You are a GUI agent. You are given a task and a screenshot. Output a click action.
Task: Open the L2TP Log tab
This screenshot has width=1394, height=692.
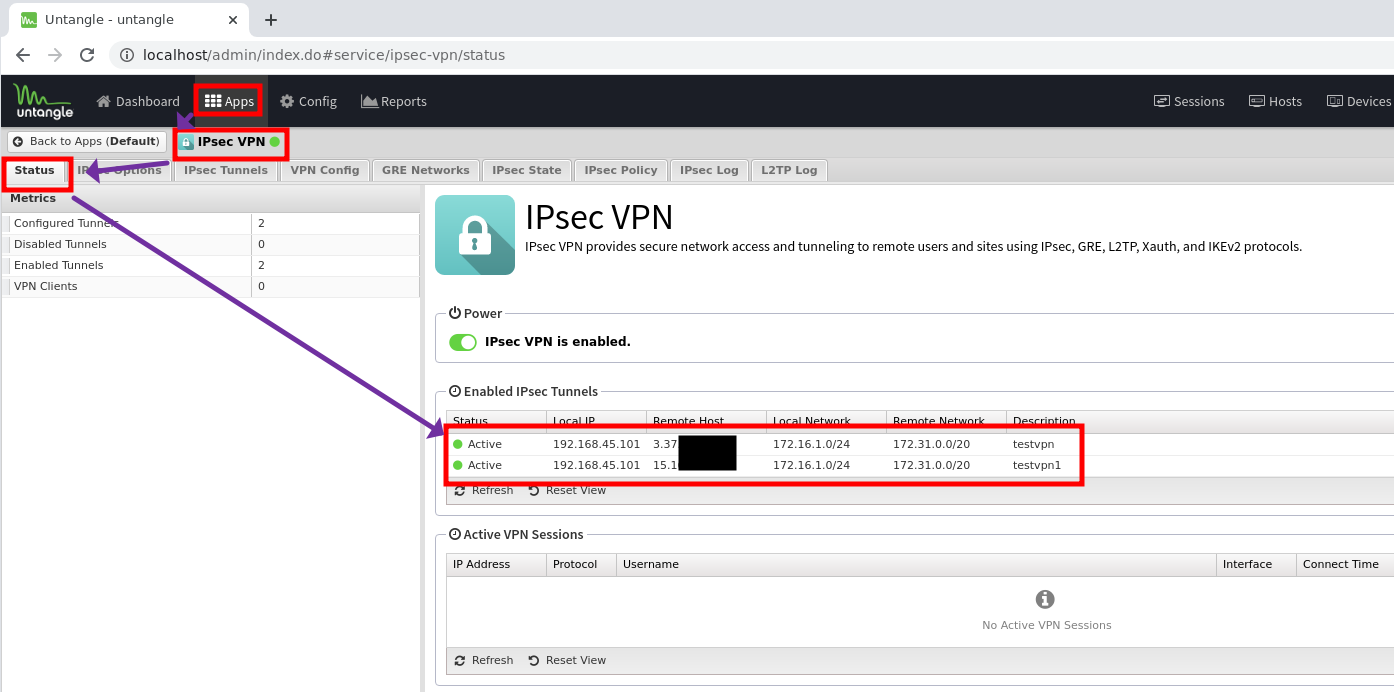point(789,170)
